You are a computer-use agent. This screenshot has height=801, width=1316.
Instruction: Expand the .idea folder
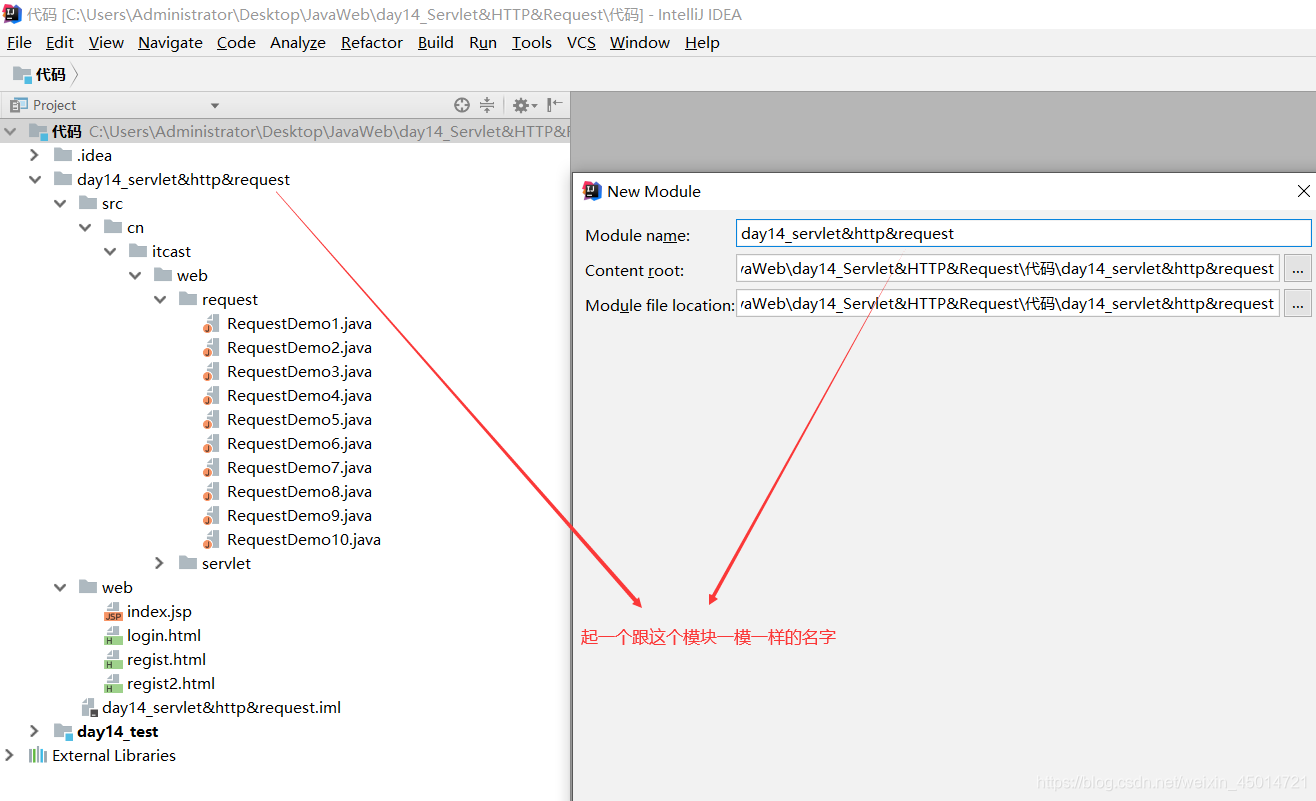(35, 155)
